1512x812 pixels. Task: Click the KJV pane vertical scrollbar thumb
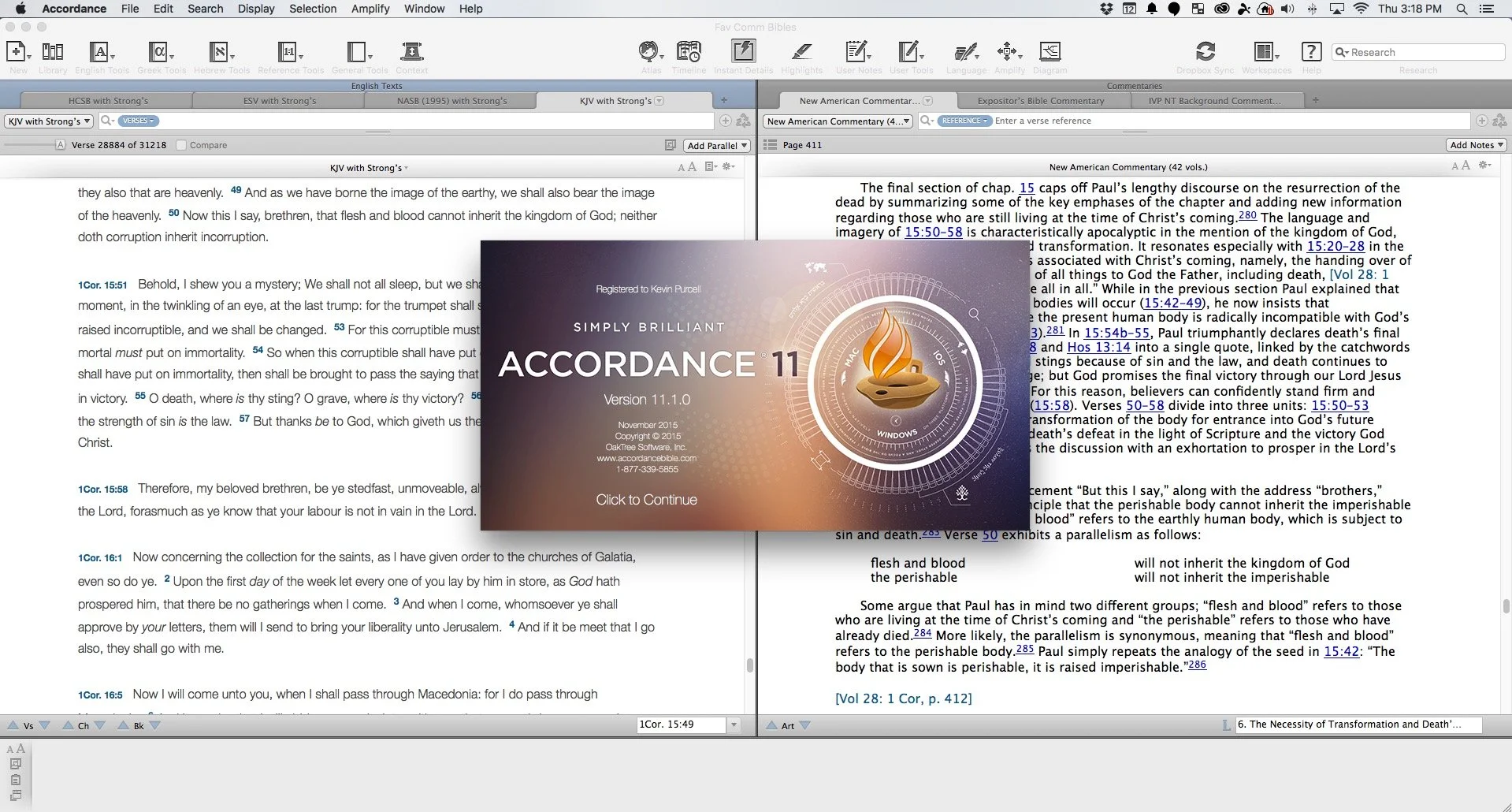click(x=750, y=665)
